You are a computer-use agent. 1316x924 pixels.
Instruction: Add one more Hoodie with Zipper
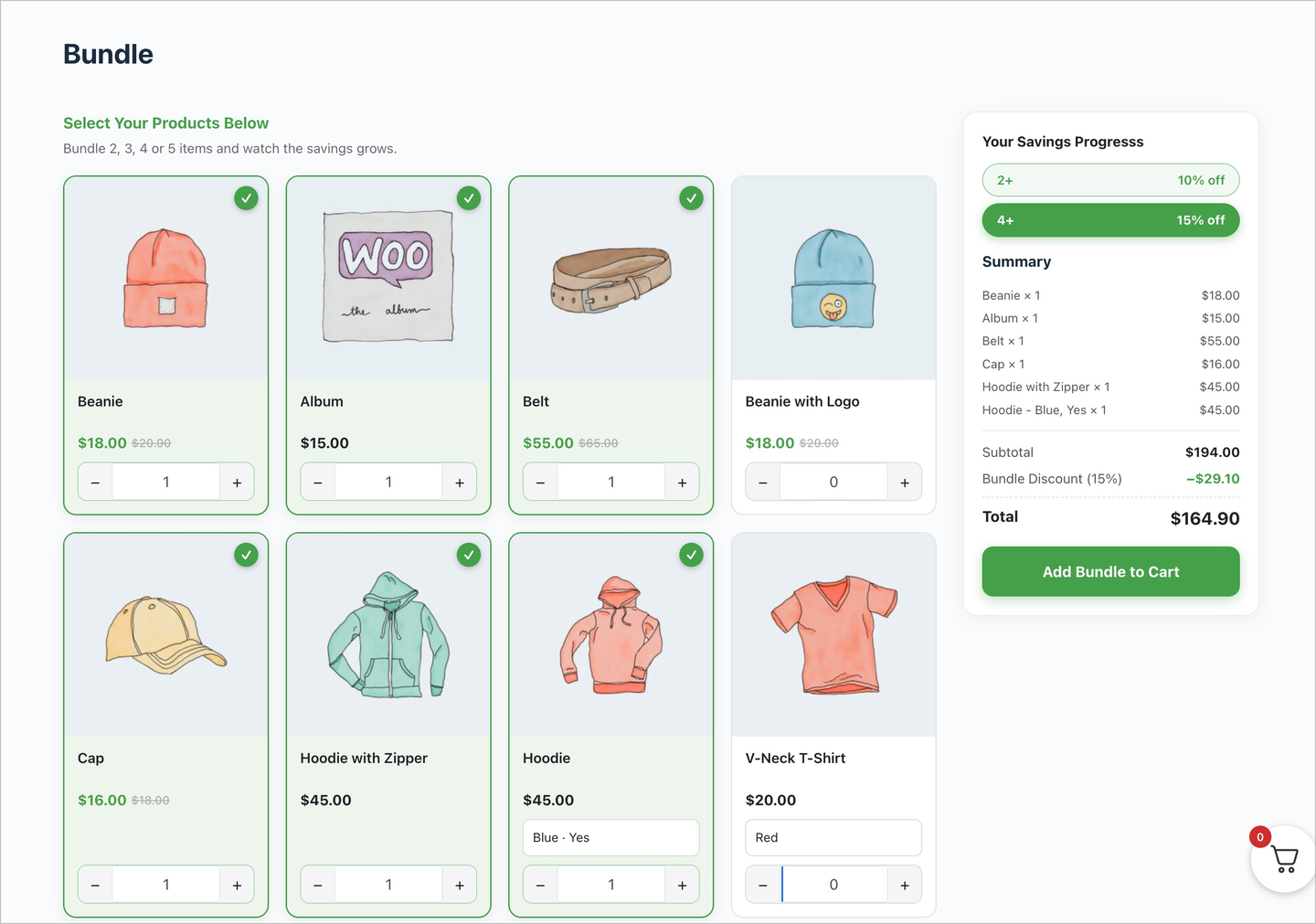pyautogui.click(x=460, y=885)
